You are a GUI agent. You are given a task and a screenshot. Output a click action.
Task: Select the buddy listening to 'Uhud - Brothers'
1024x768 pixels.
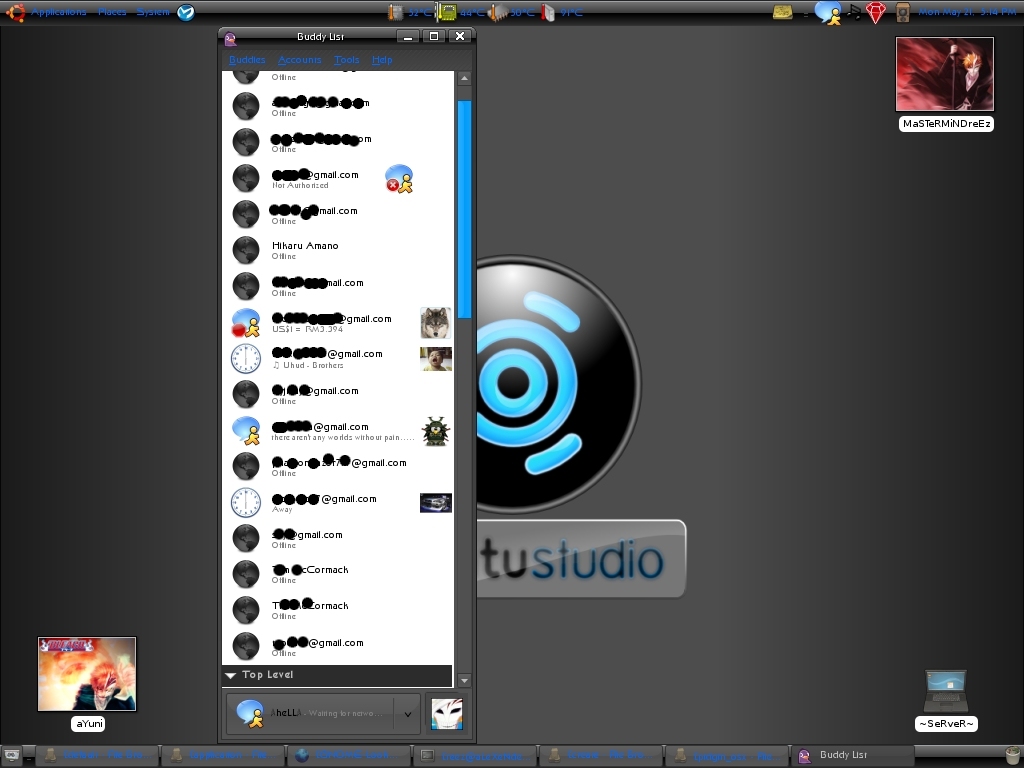(x=338, y=359)
